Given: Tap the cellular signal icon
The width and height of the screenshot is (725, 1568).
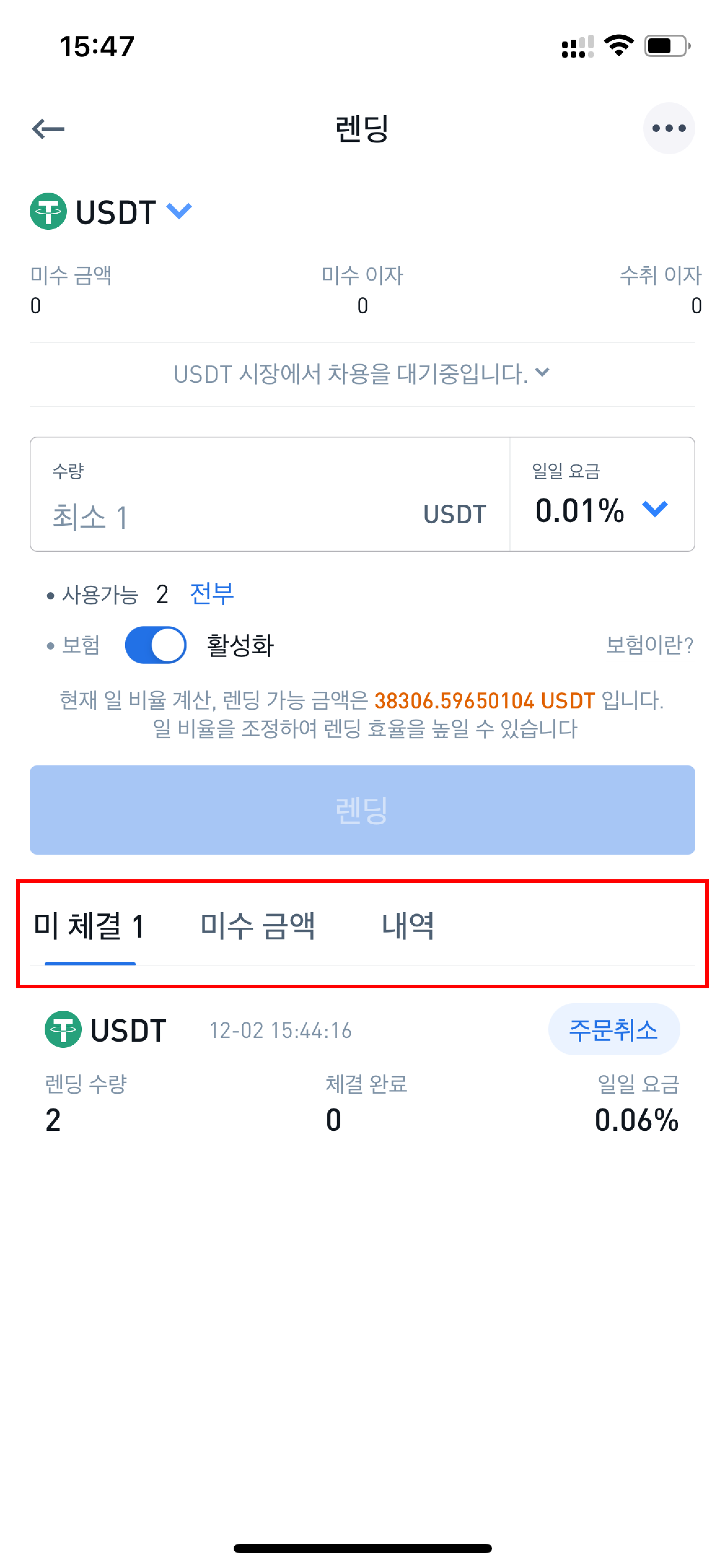Looking at the screenshot, I should (577, 46).
